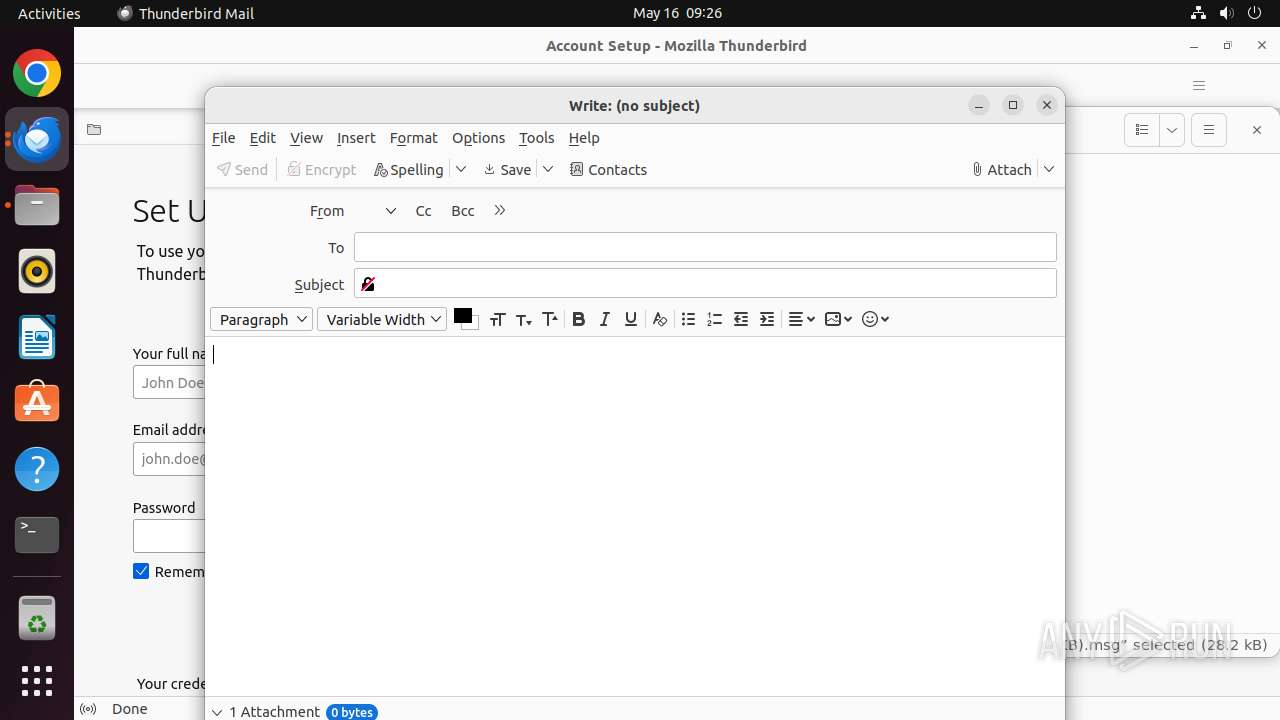Indent the paragraph
This screenshot has height=720, width=1280.
coord(766,319)
